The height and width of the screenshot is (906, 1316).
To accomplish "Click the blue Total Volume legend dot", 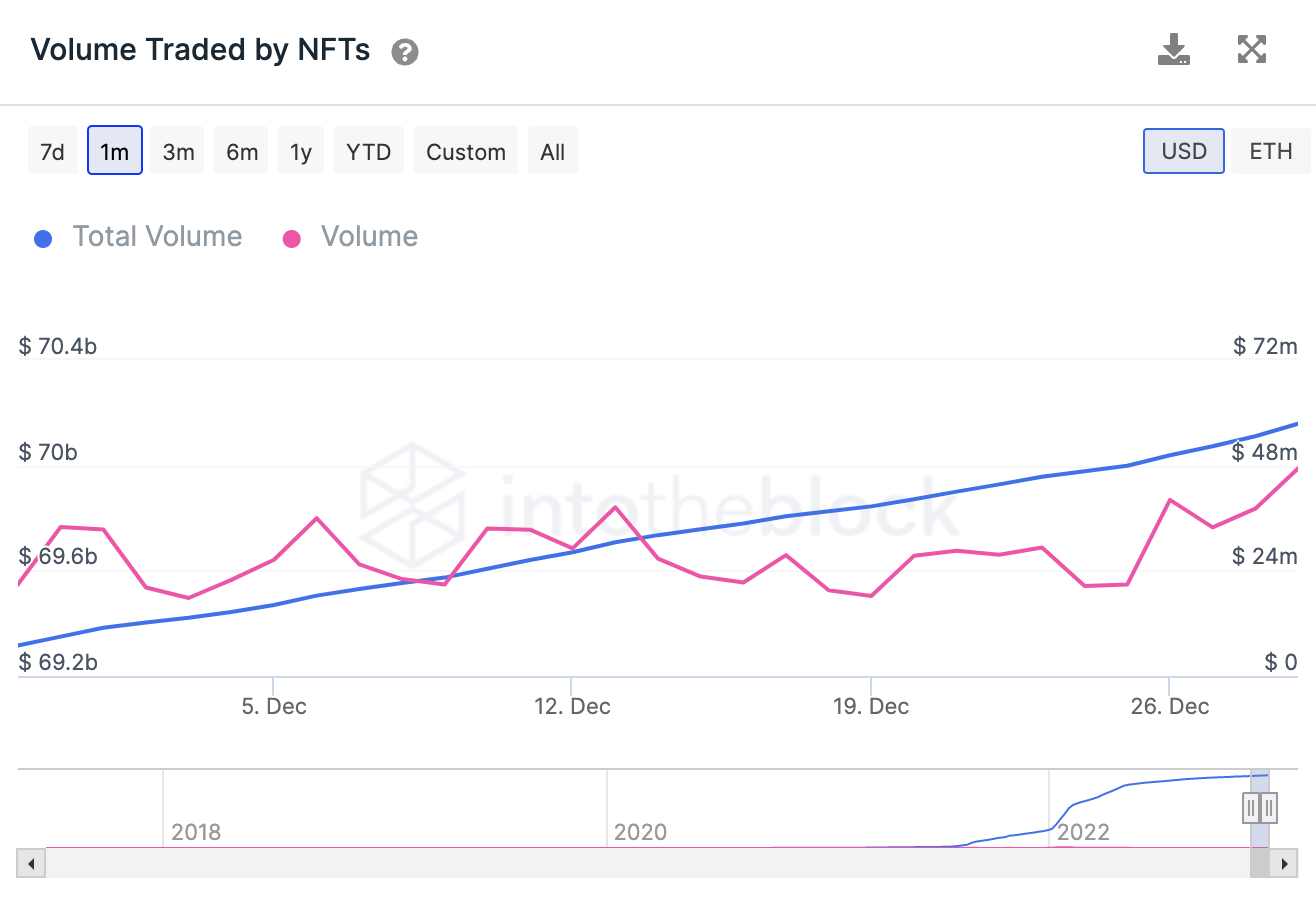I will click(44, 237).
